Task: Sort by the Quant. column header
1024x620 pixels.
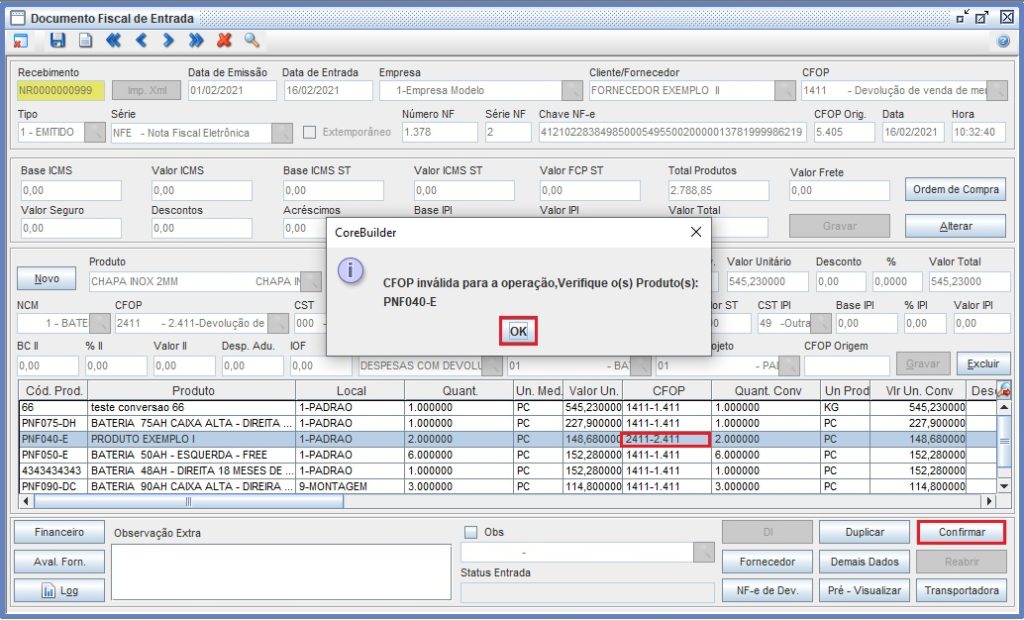Action: click(459, 391)
